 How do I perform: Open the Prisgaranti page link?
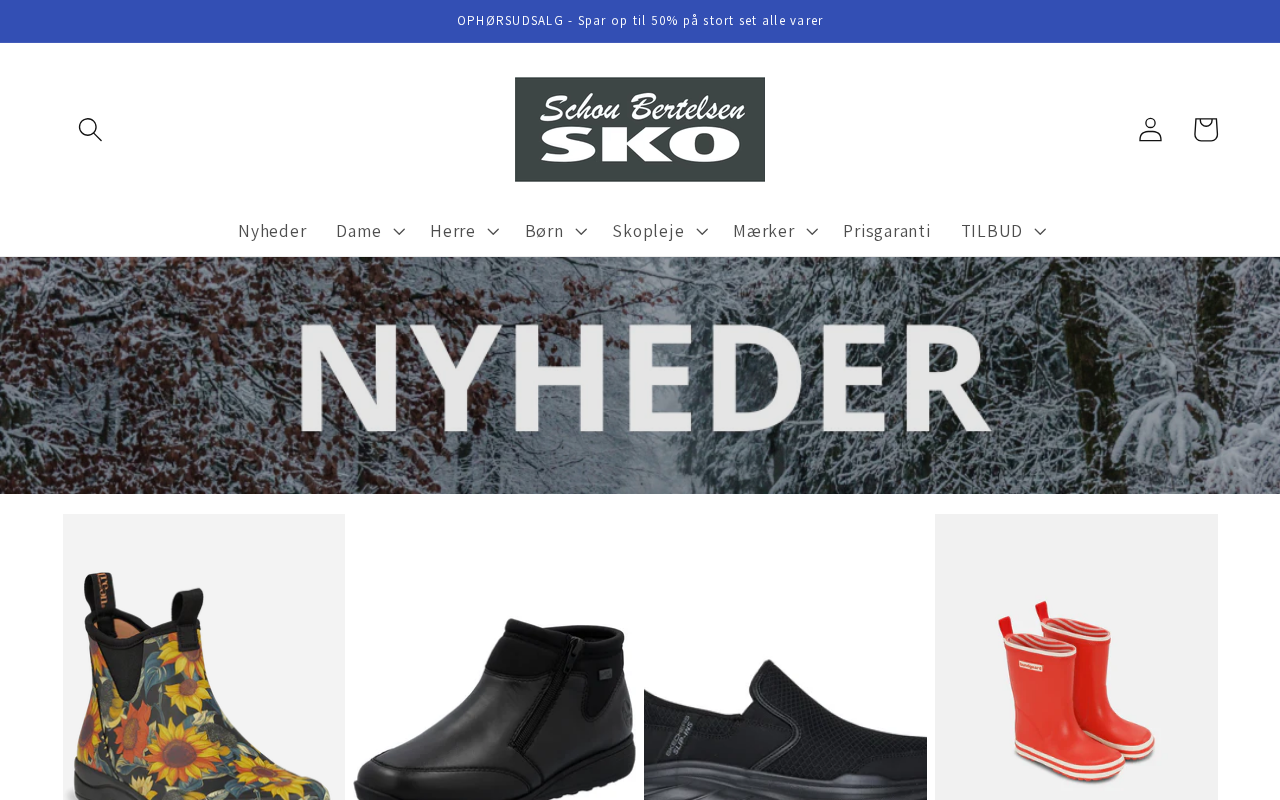click(x=887, y=231)
